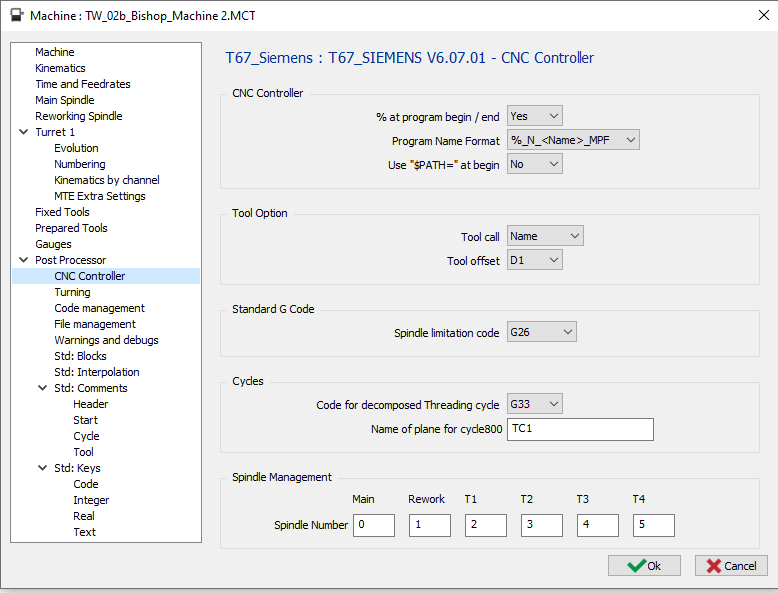The image size is (778, 593).
Task: Select the Turning tree item
Action: (x=72, y=292)
